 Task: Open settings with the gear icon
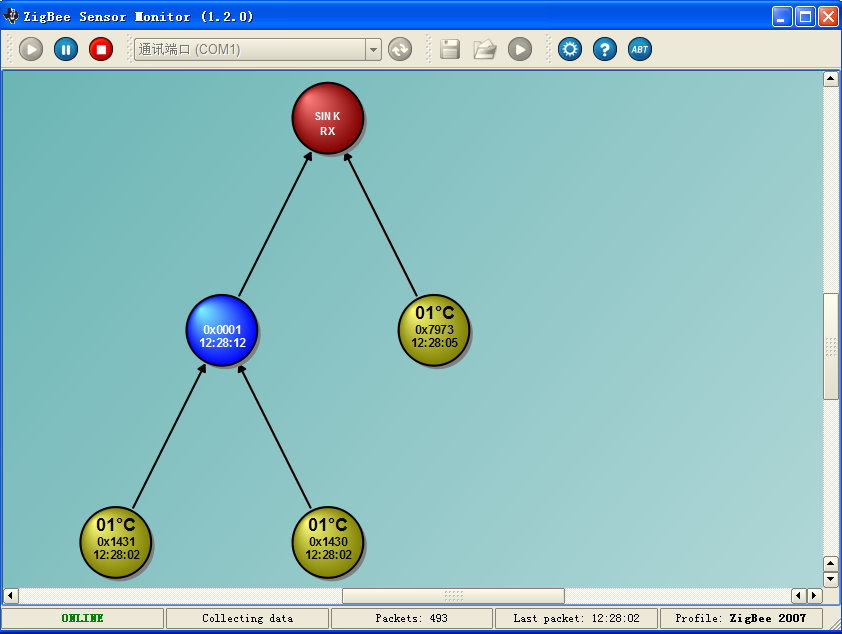tap(570, 49)
